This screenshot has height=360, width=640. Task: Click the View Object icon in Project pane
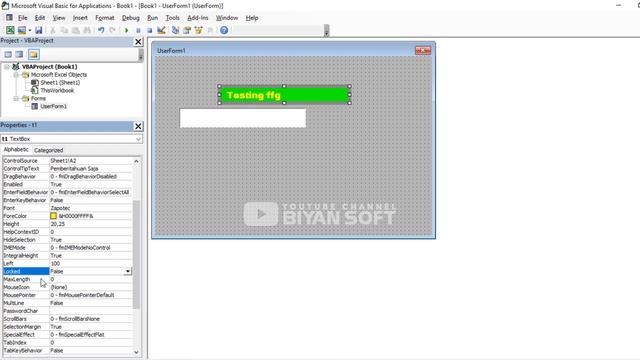click(x=19, y=54)
